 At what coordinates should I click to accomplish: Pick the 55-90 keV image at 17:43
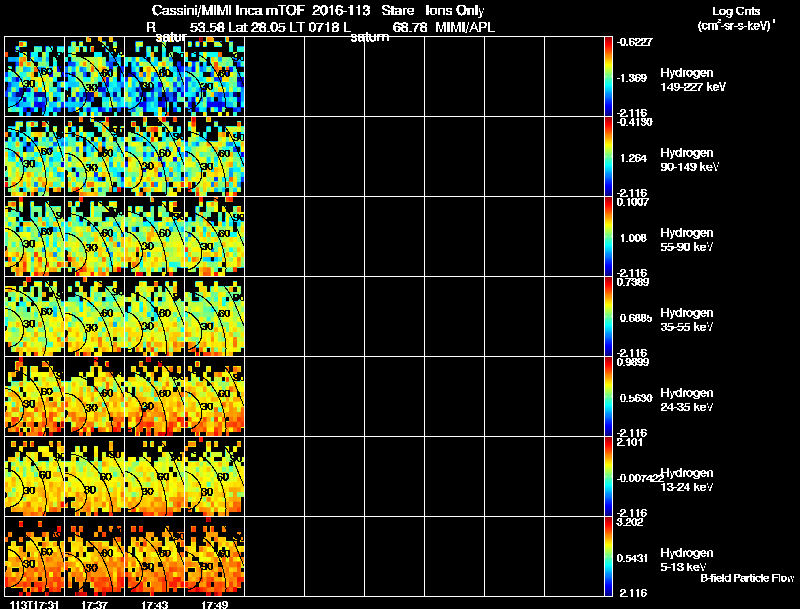click(155, 237)
